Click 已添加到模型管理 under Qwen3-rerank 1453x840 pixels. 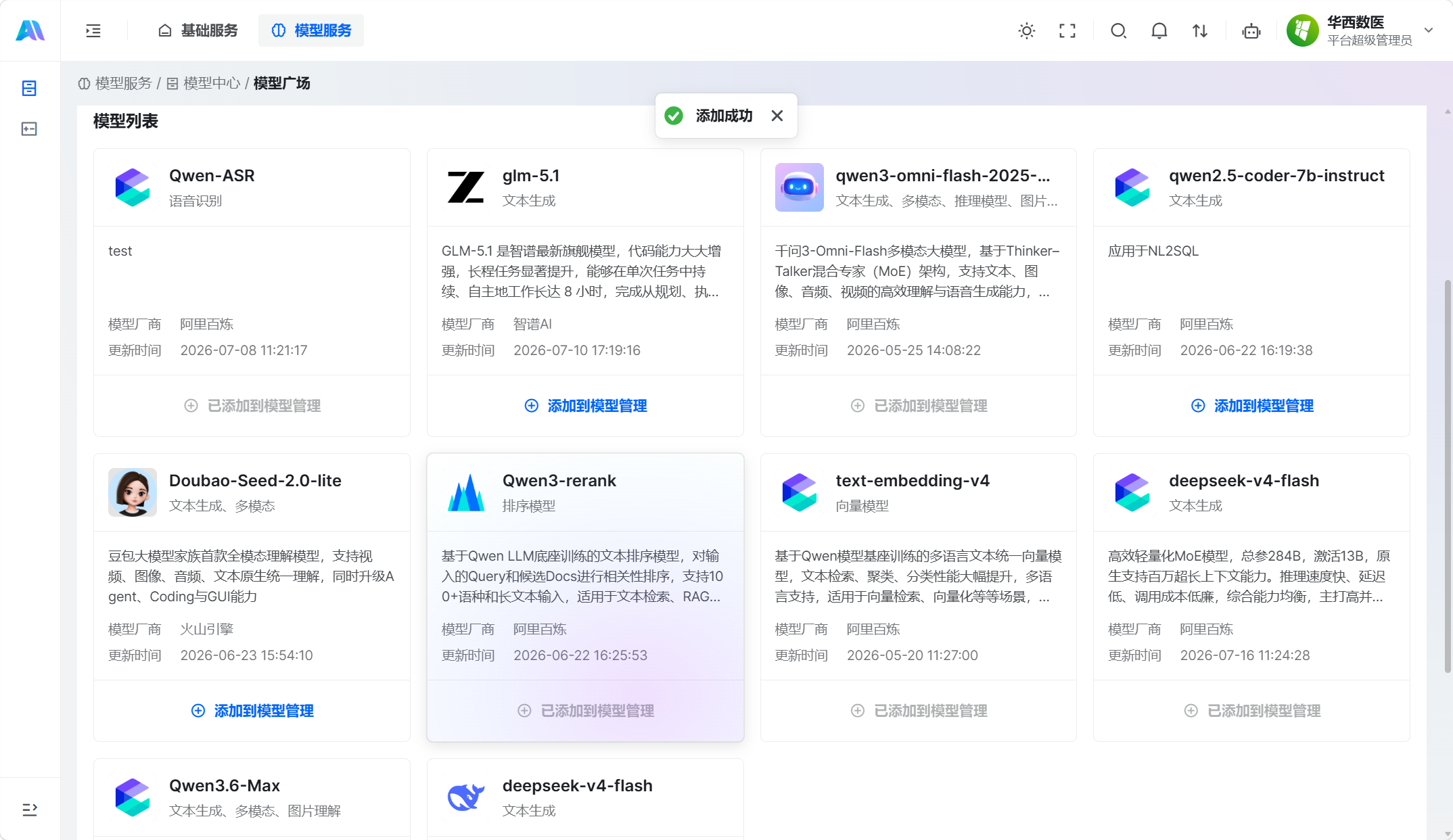pos(586,711)
